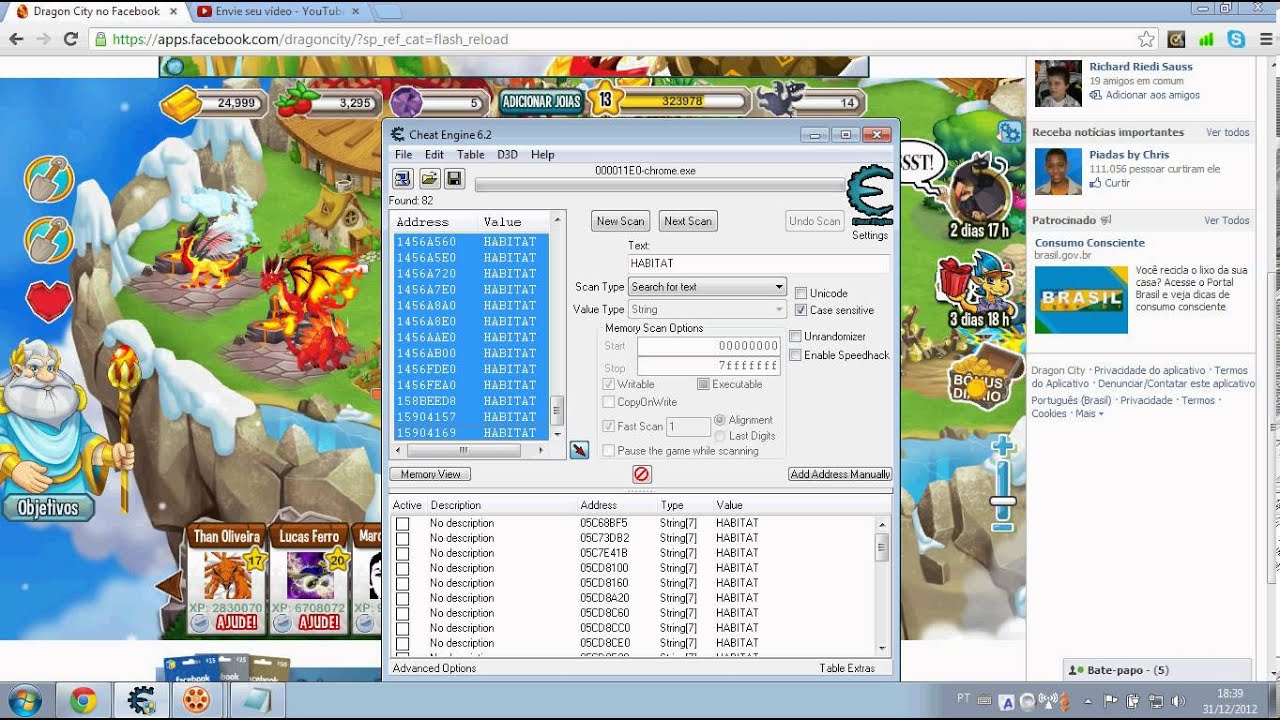The image size is (1280, 720).
Task: Select the first shovel tool in game
Action: point(49,179)
